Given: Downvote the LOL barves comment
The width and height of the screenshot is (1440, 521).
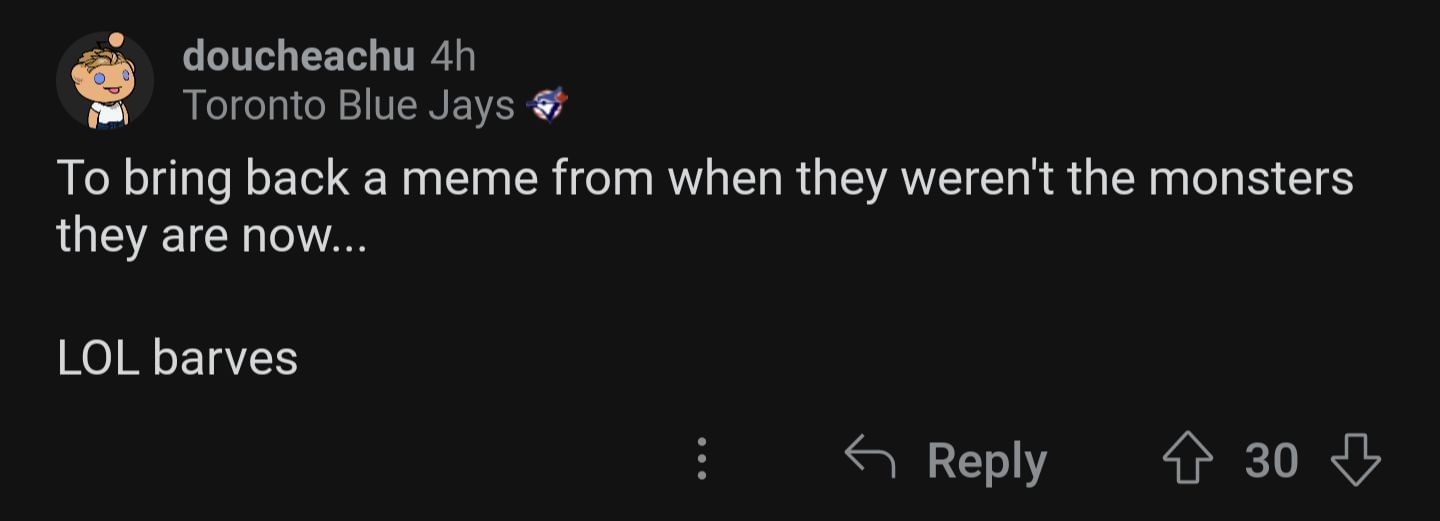Looking at the screenshot, I should pyautogui.click(x=1355, y=461).
